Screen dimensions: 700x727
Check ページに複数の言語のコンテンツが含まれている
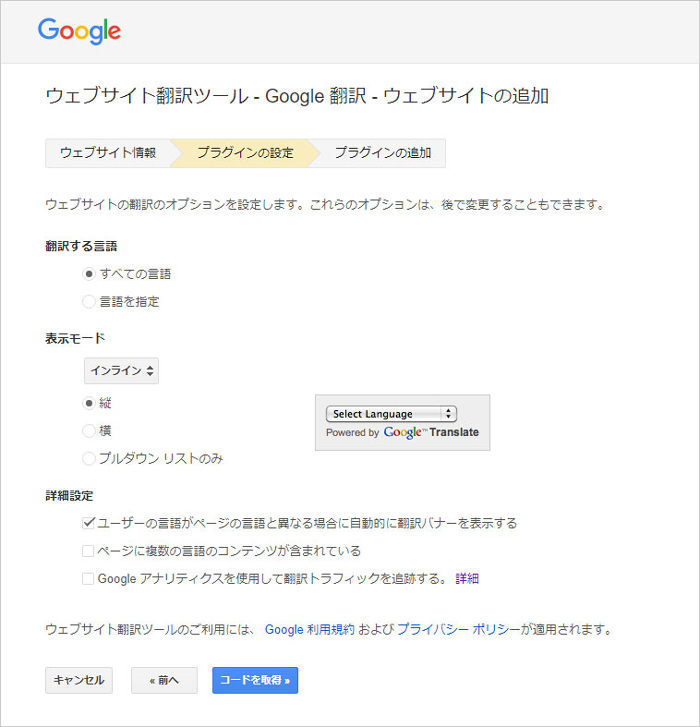(88, 551)
